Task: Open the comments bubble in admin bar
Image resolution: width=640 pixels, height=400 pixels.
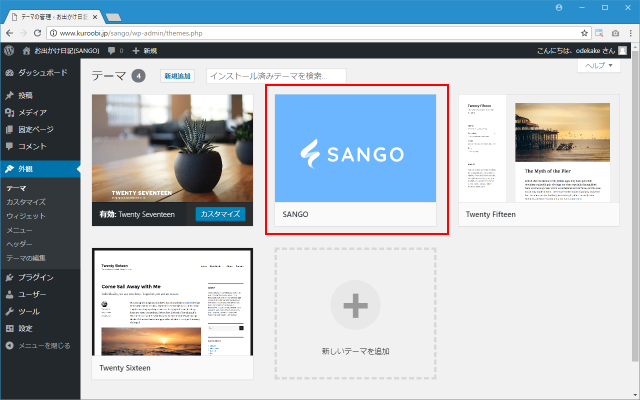Action: click(111, 51)
